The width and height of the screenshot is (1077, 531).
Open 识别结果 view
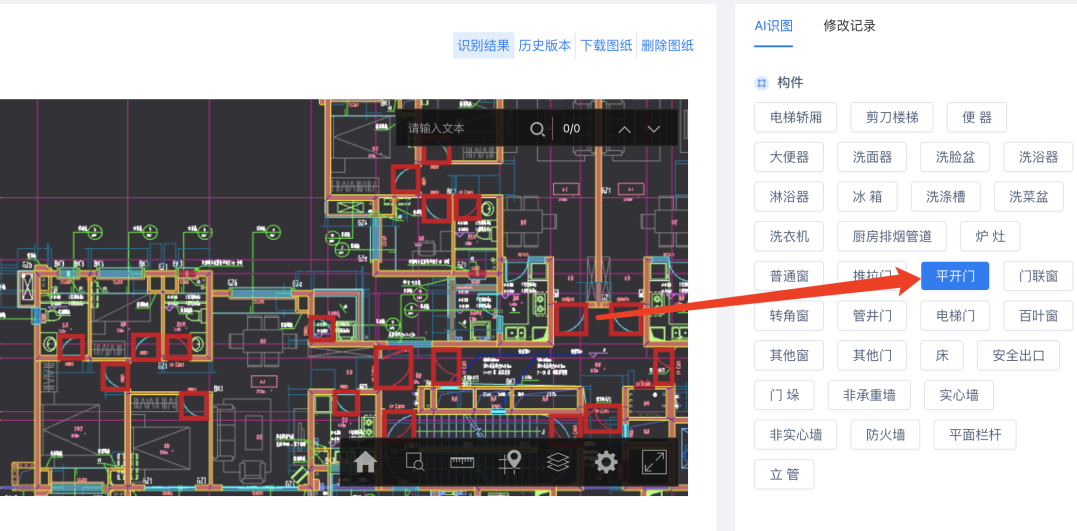(484, 45)
